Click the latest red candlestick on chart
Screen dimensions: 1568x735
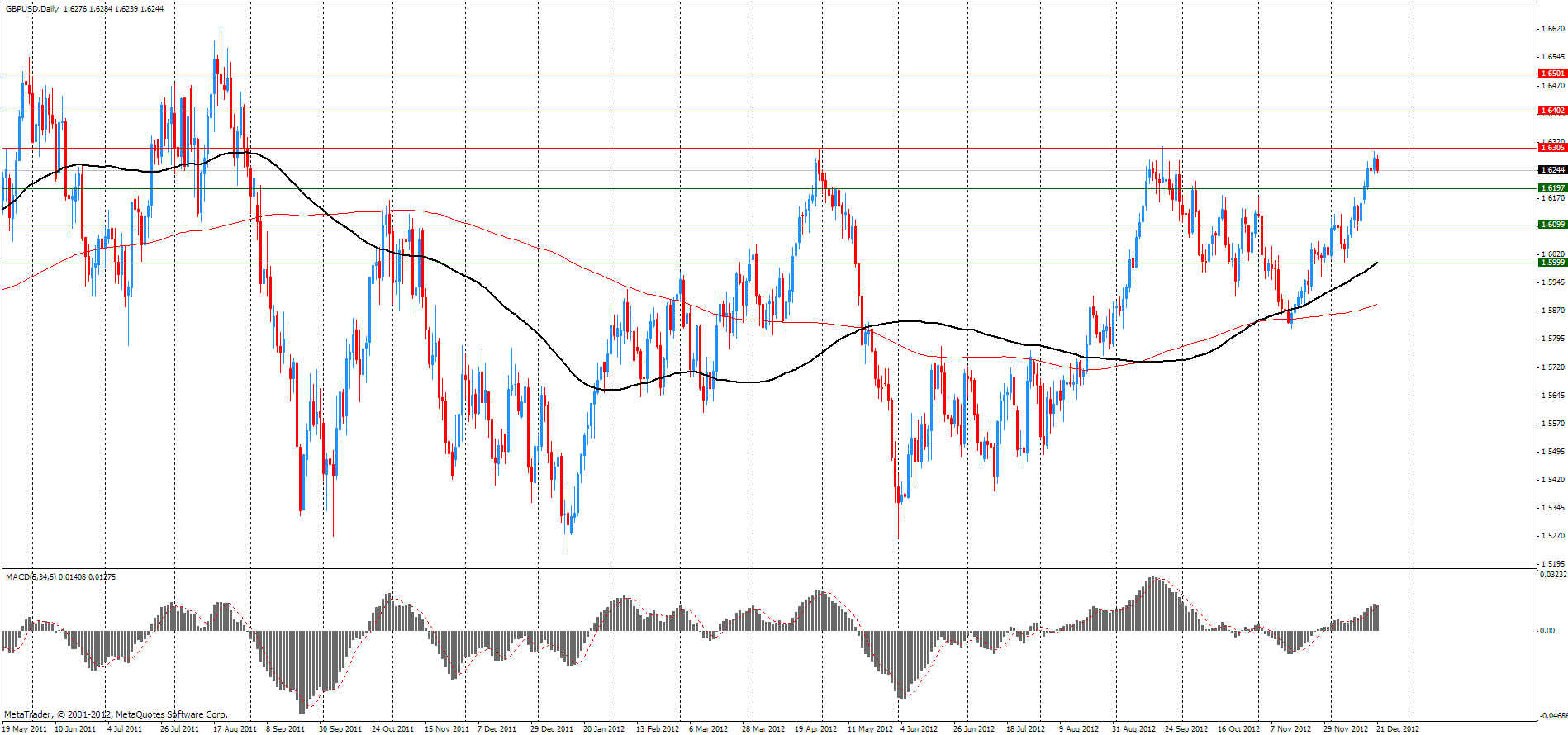1377,164
